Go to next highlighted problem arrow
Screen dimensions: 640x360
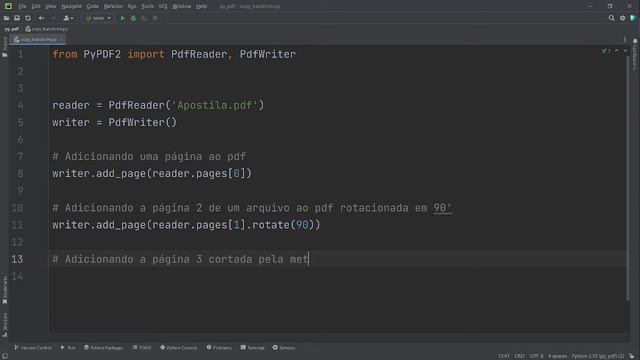pyautogui.click(x=625, y=51)
